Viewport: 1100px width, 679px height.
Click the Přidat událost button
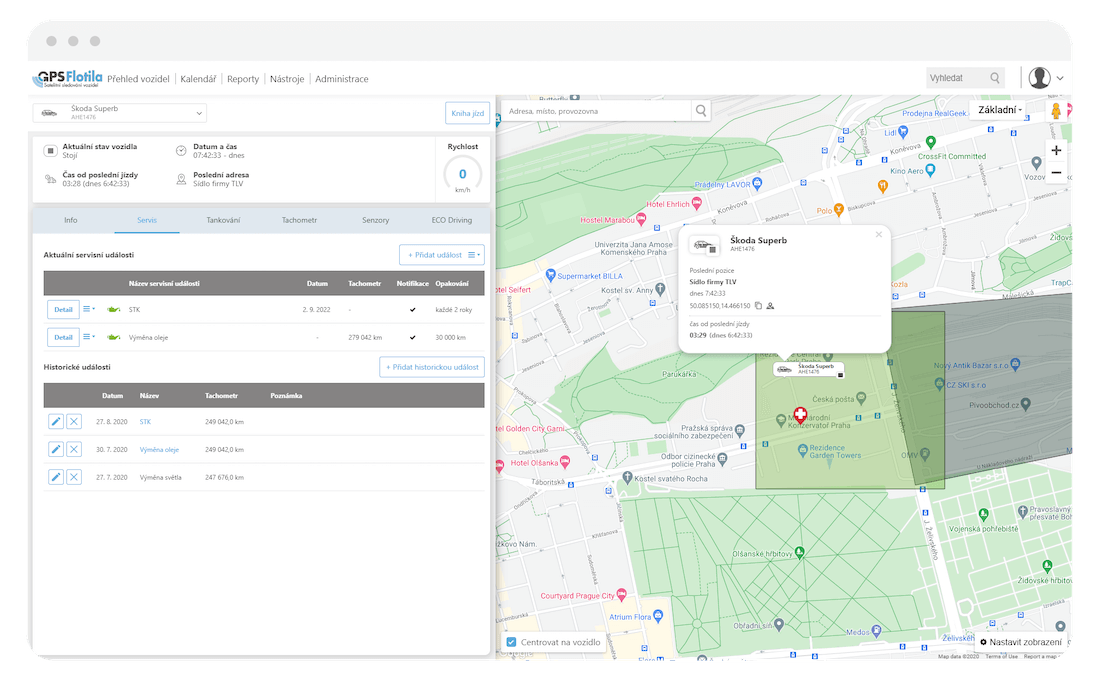click(x=435, y=255)
